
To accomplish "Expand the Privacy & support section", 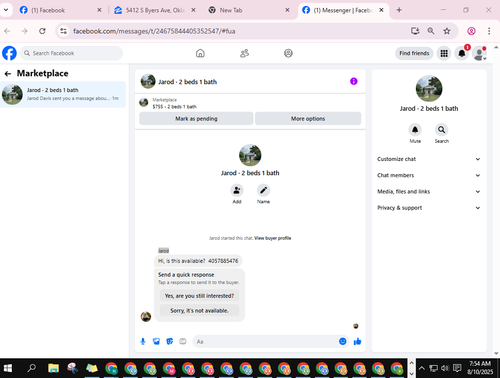I will click(429, 208).
